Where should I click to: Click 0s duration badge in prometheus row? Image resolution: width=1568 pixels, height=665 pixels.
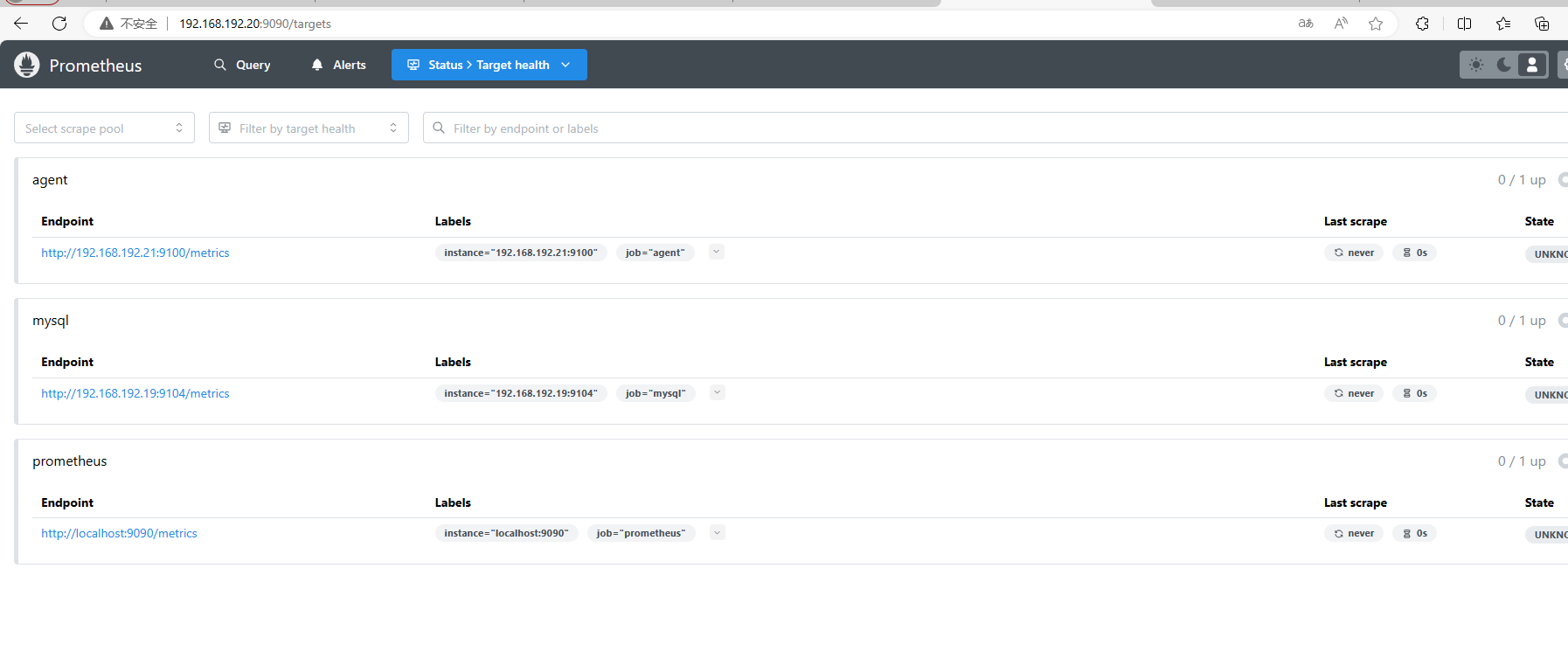(1415, 533)
